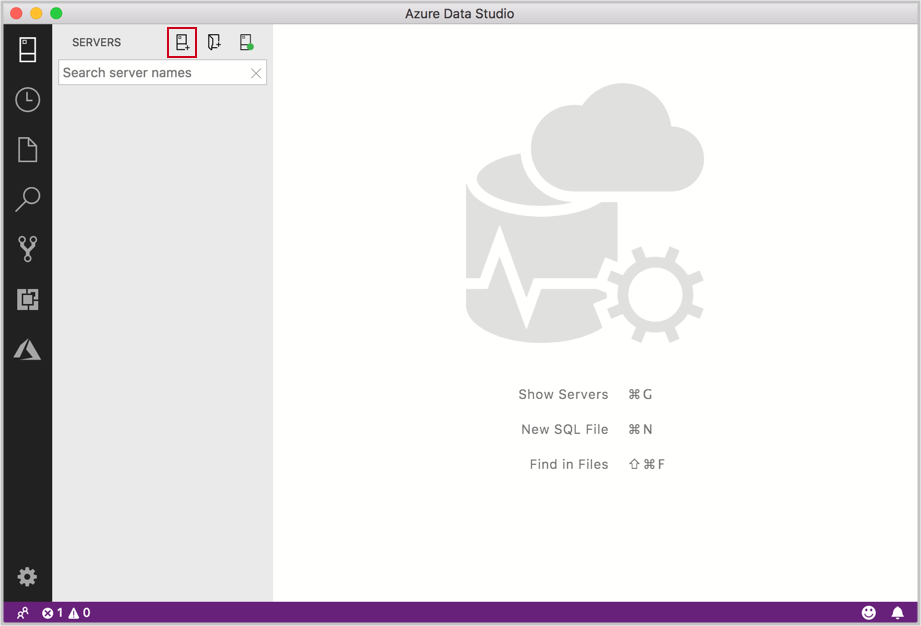Open notifications bell icon
Screen dimensions: 921x626
898,613
